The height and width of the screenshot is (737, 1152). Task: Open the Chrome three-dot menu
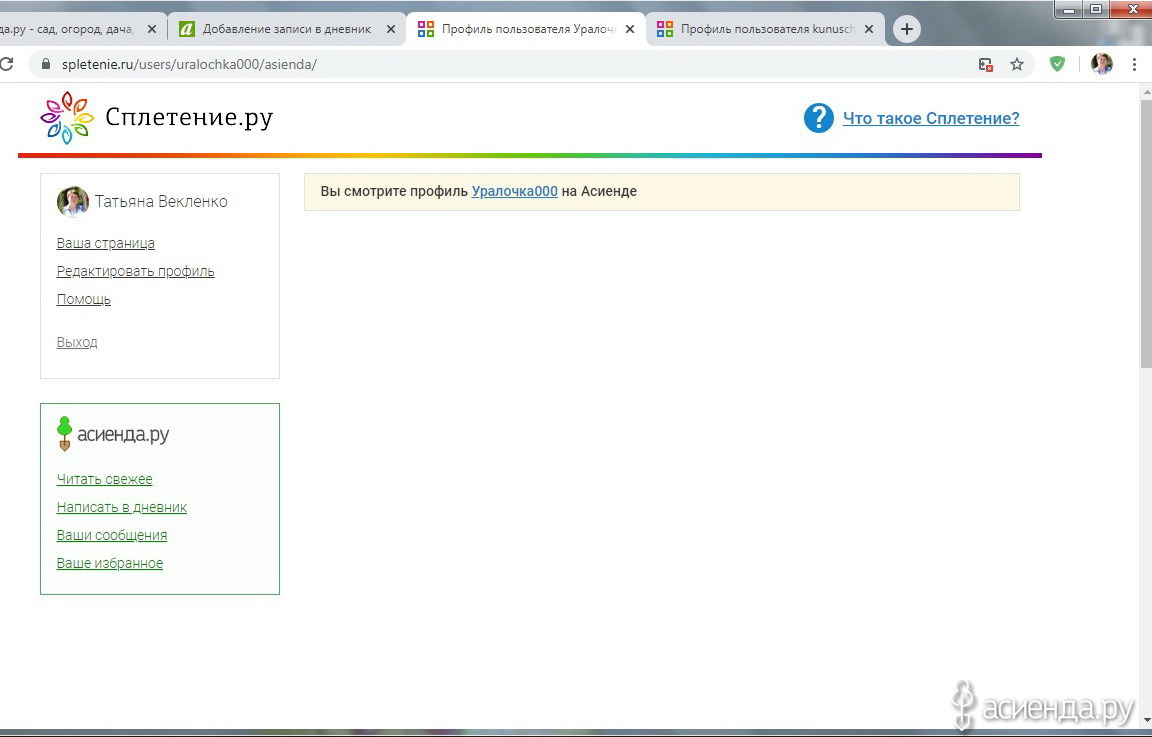pyautogui.click(x=1134, y=65)
